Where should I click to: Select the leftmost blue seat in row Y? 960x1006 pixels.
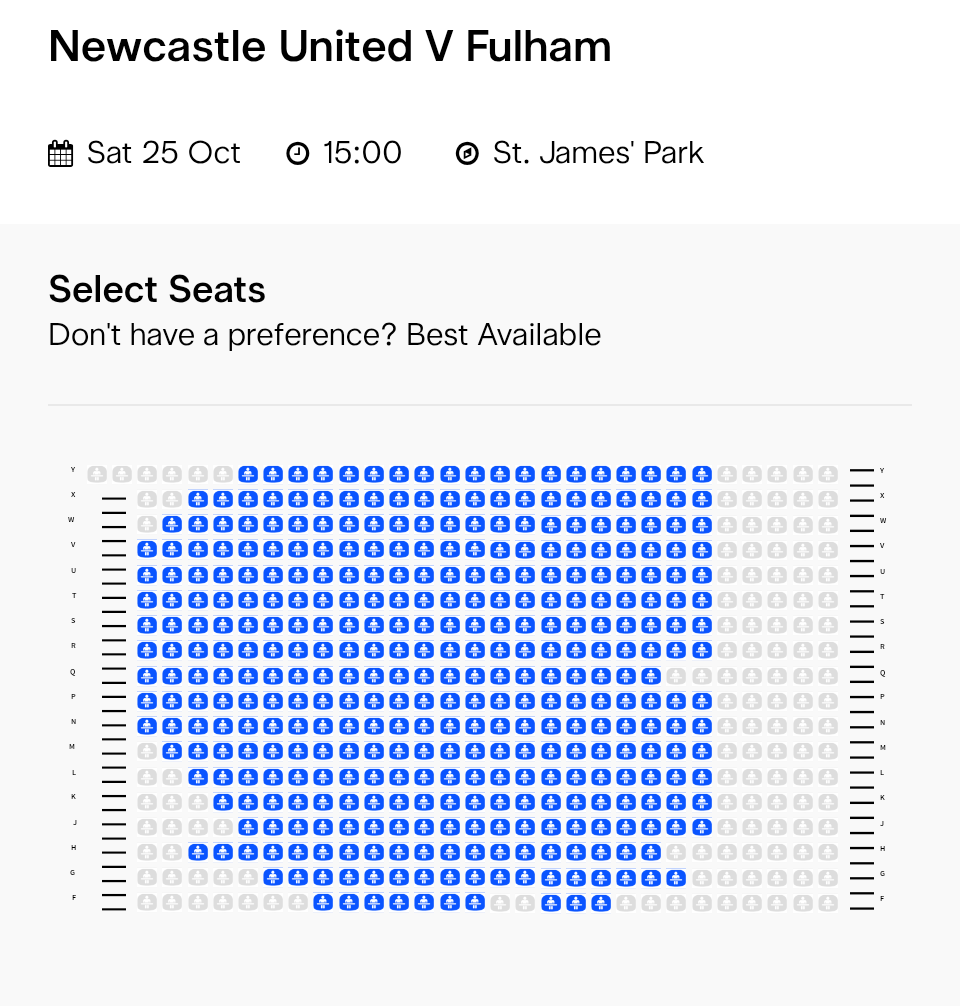pos(248,474)
